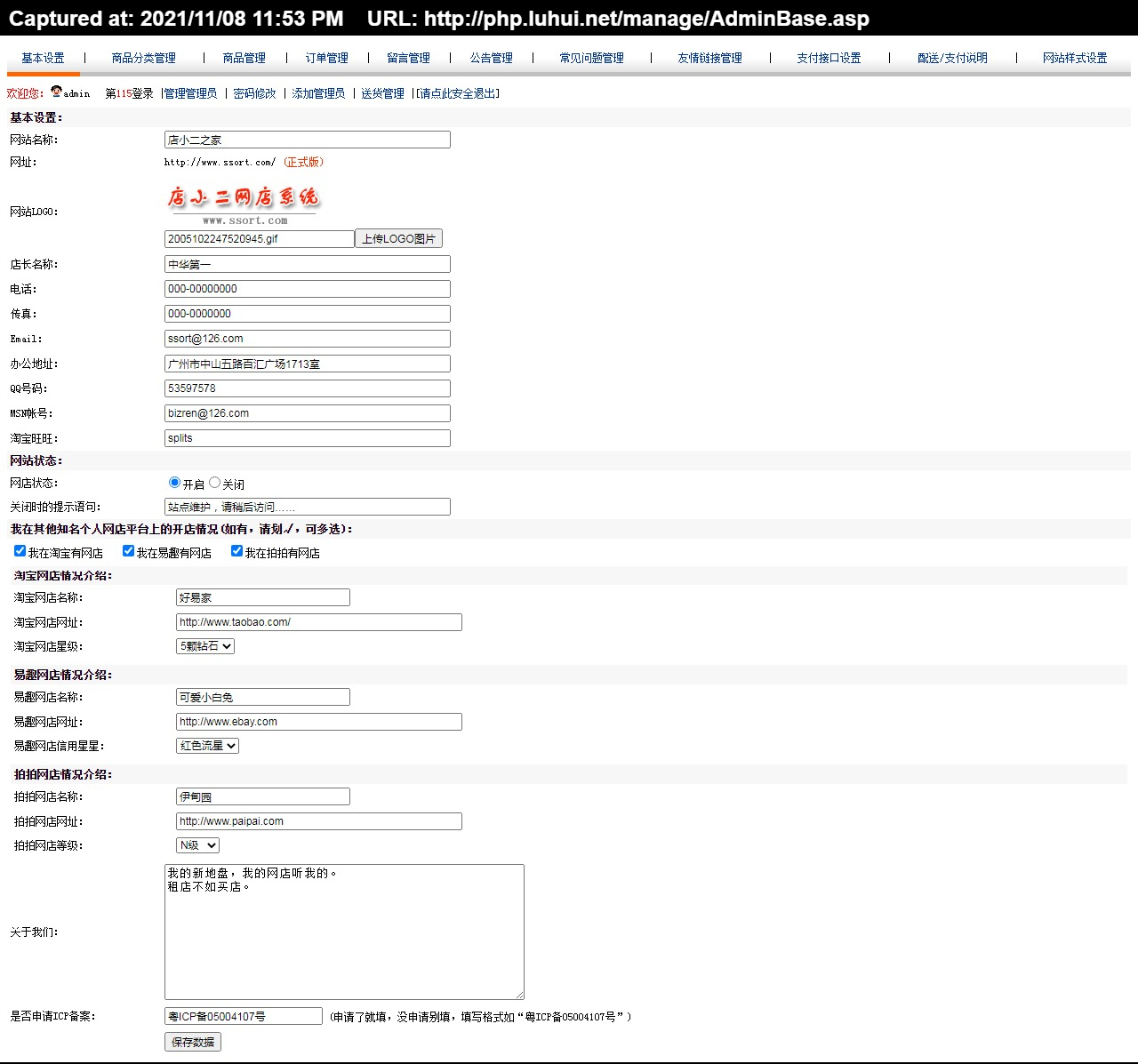Toggle the 我在拍拍有网店 checkbox
This screenshot has width=1138, height=1064.
coord(236,551)
